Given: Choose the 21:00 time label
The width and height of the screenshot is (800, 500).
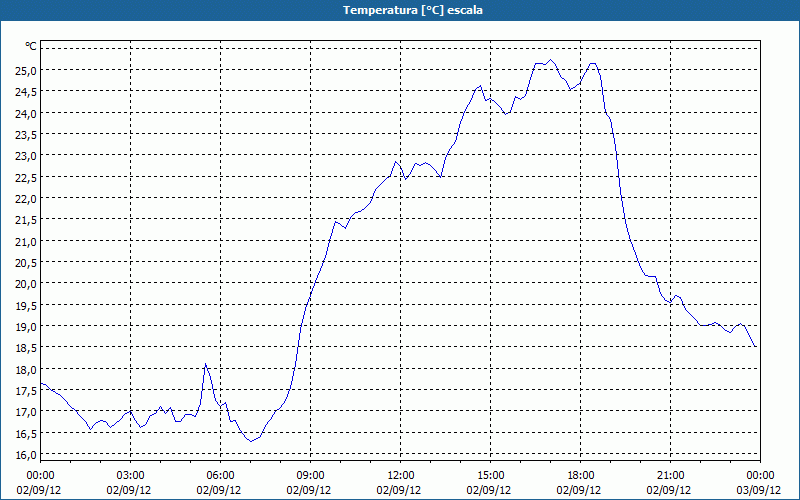Looking at the screenshot, I should tap(670, 476).
